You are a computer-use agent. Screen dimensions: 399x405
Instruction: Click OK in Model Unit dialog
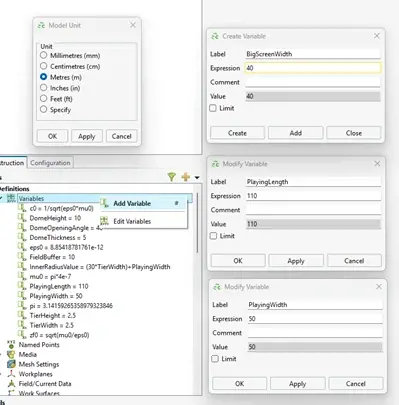tap(52, 136)
